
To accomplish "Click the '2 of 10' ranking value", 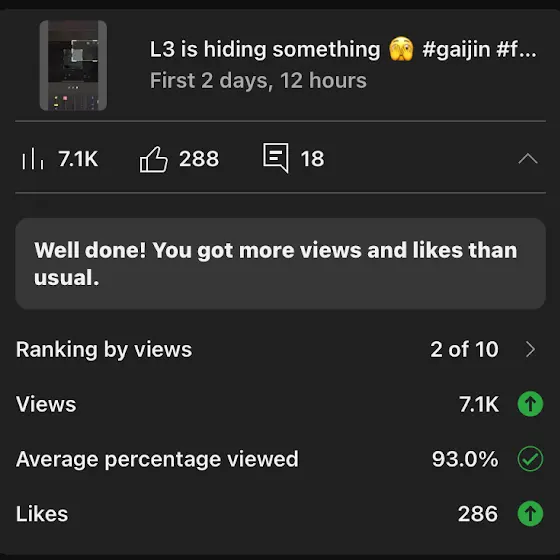I will [464, 349].
